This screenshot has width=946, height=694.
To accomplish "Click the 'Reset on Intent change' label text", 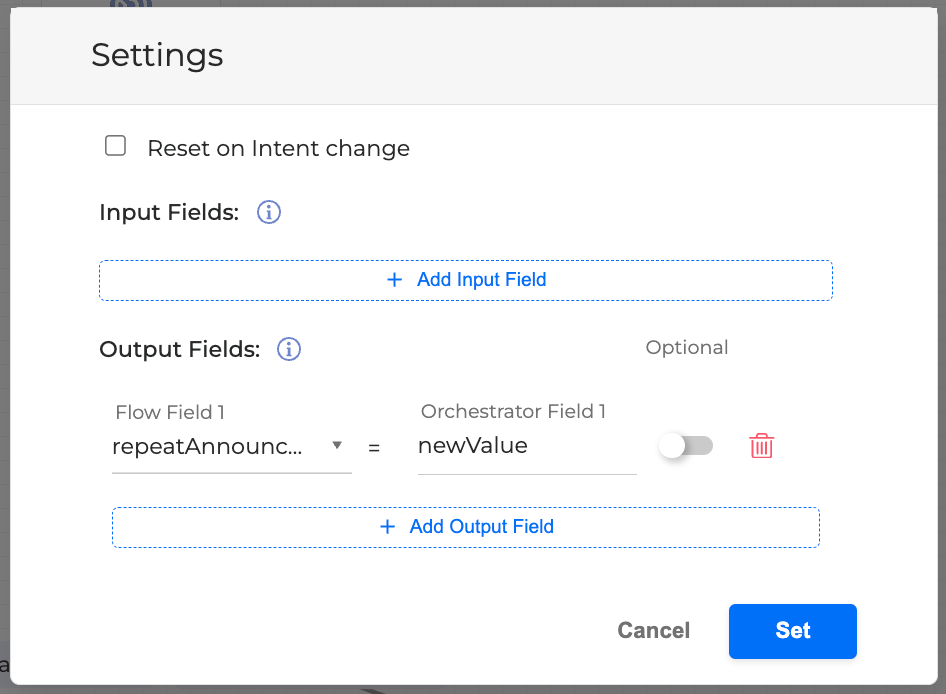I will pos(278,149).
